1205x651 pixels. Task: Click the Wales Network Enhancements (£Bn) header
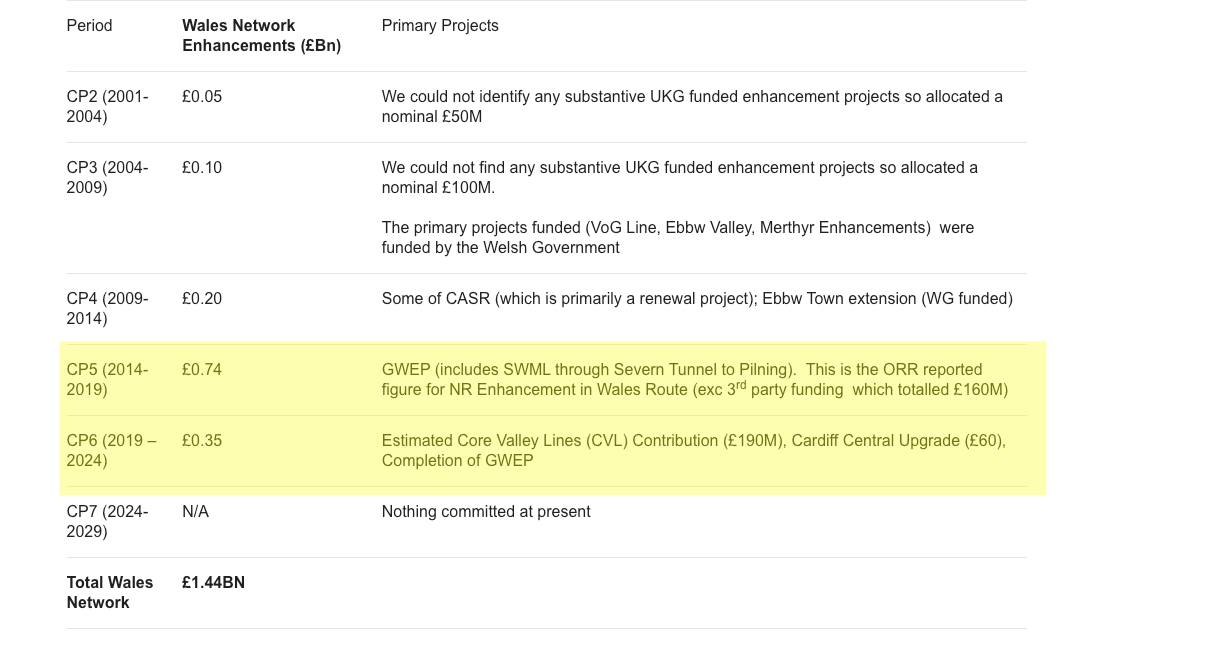coord(260,36)
